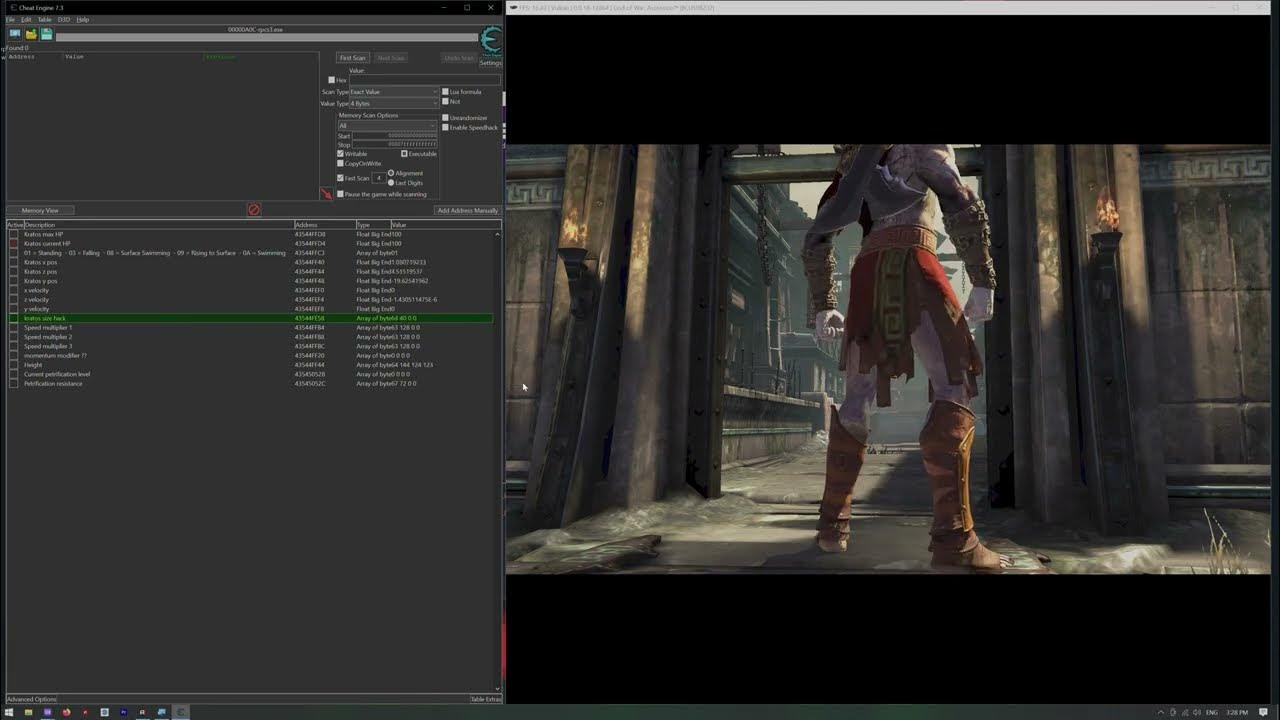Click the open cheat table folder icon

click(31, 34)
